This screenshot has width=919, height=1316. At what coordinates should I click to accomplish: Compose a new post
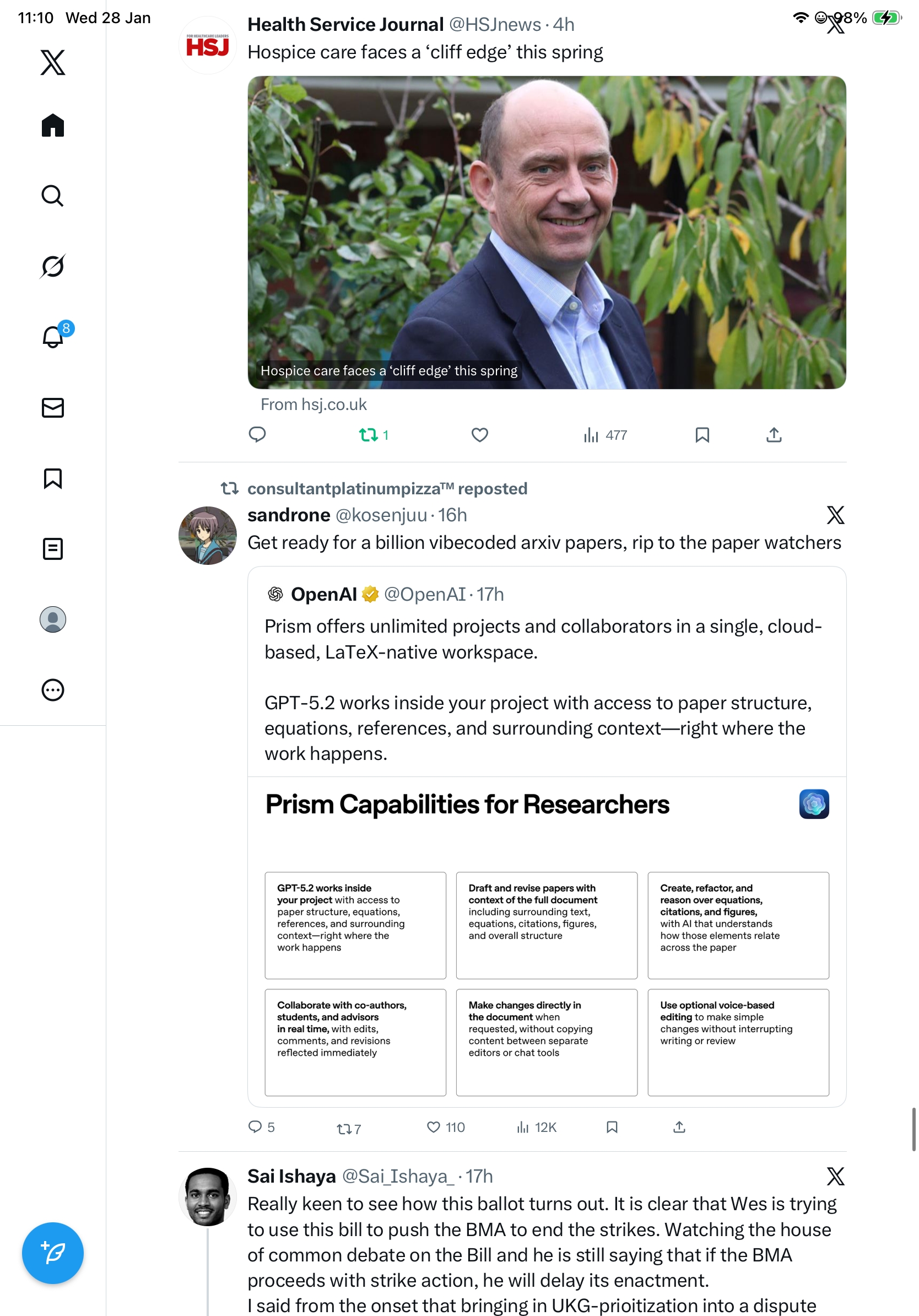pos(53,1253)
